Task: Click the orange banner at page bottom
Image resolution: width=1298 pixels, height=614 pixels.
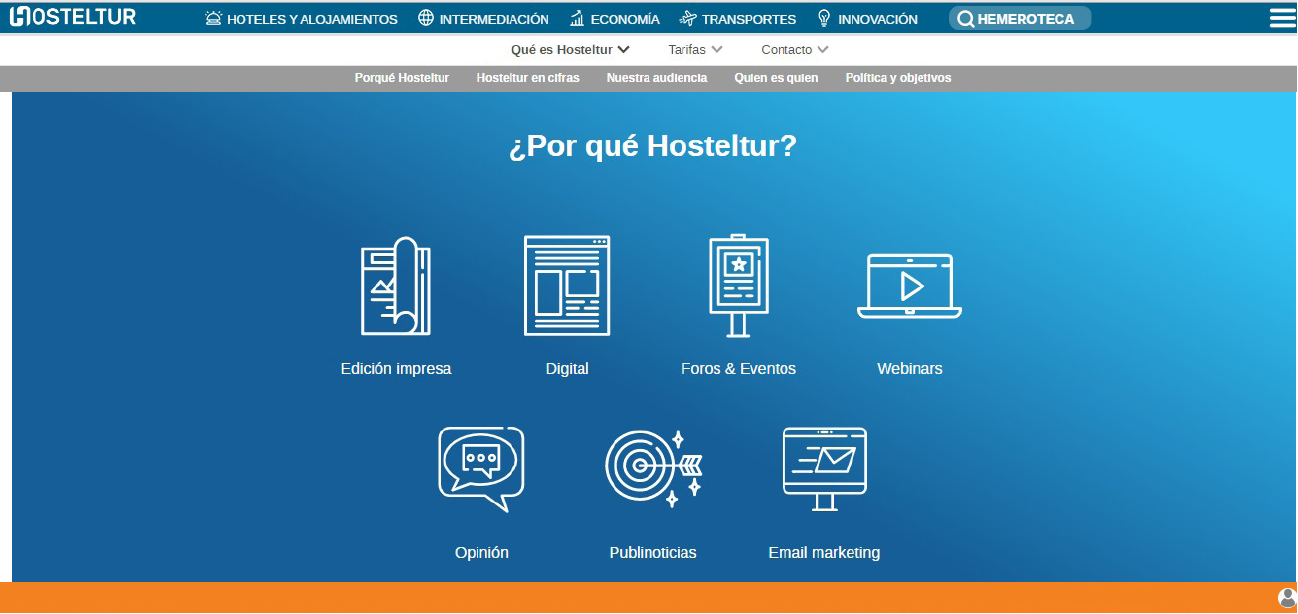Action: [x=640, y=598]
